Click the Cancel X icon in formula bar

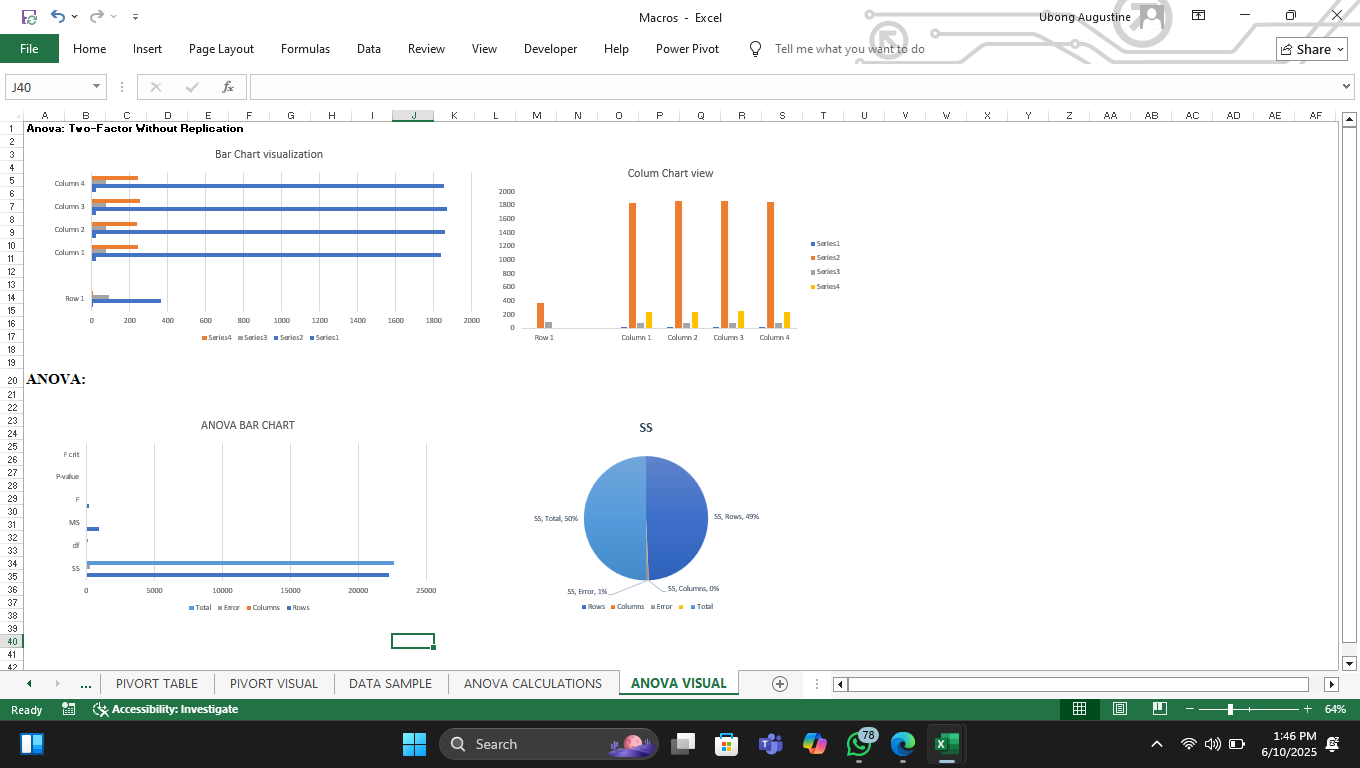tap(156, 87)
